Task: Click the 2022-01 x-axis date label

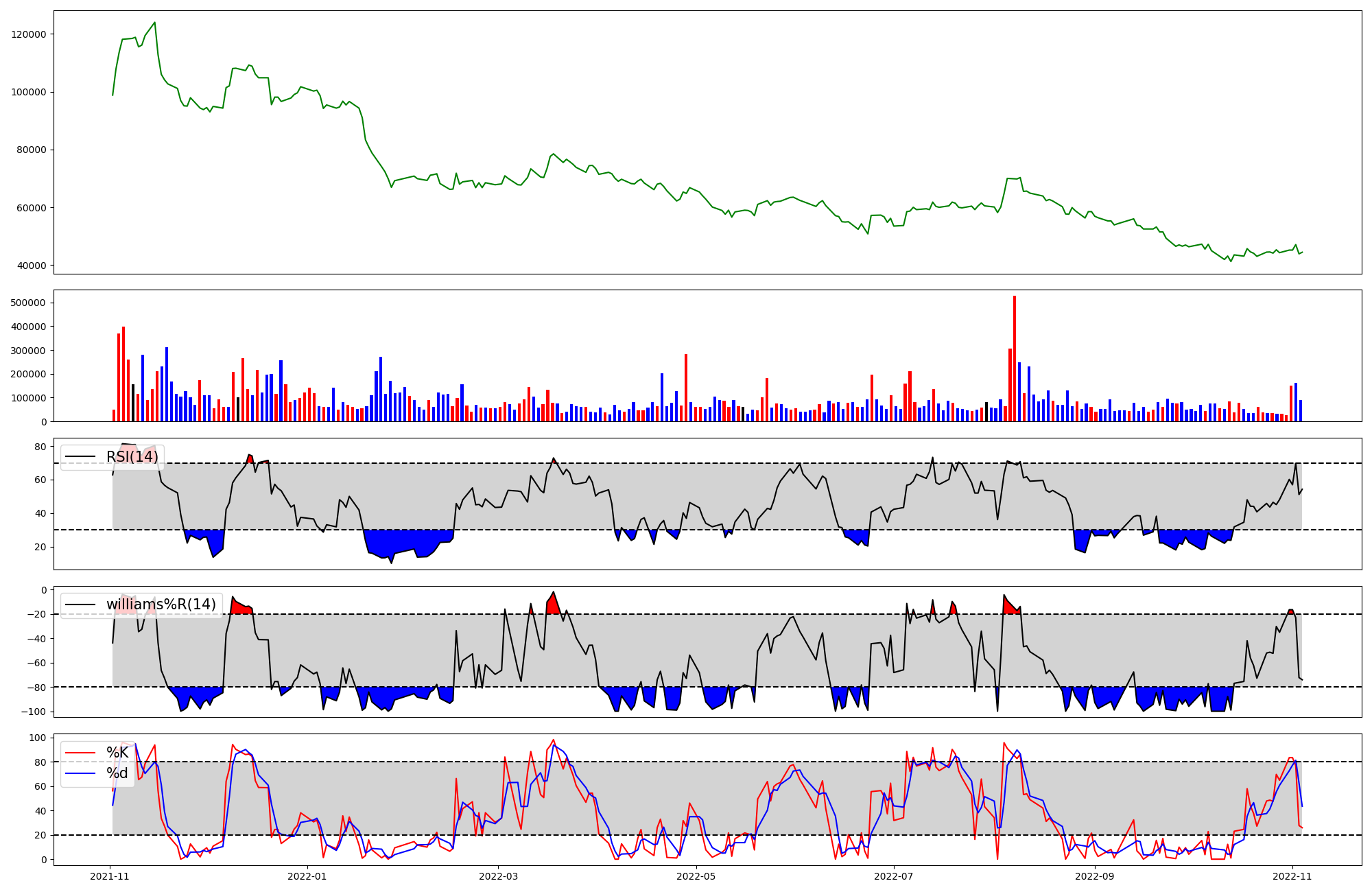Action: pyautogui.click(x=307, y=876)
